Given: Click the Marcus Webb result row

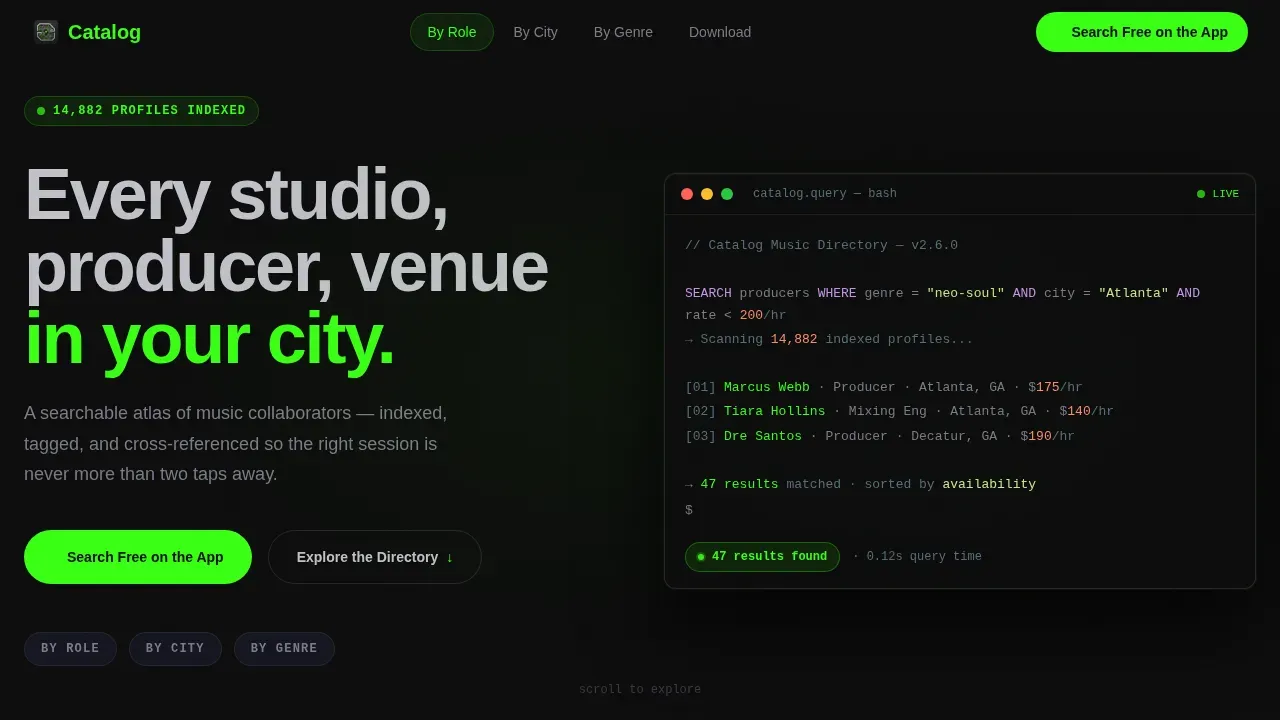Looking at the screenshot, I should tap(884, 388).
